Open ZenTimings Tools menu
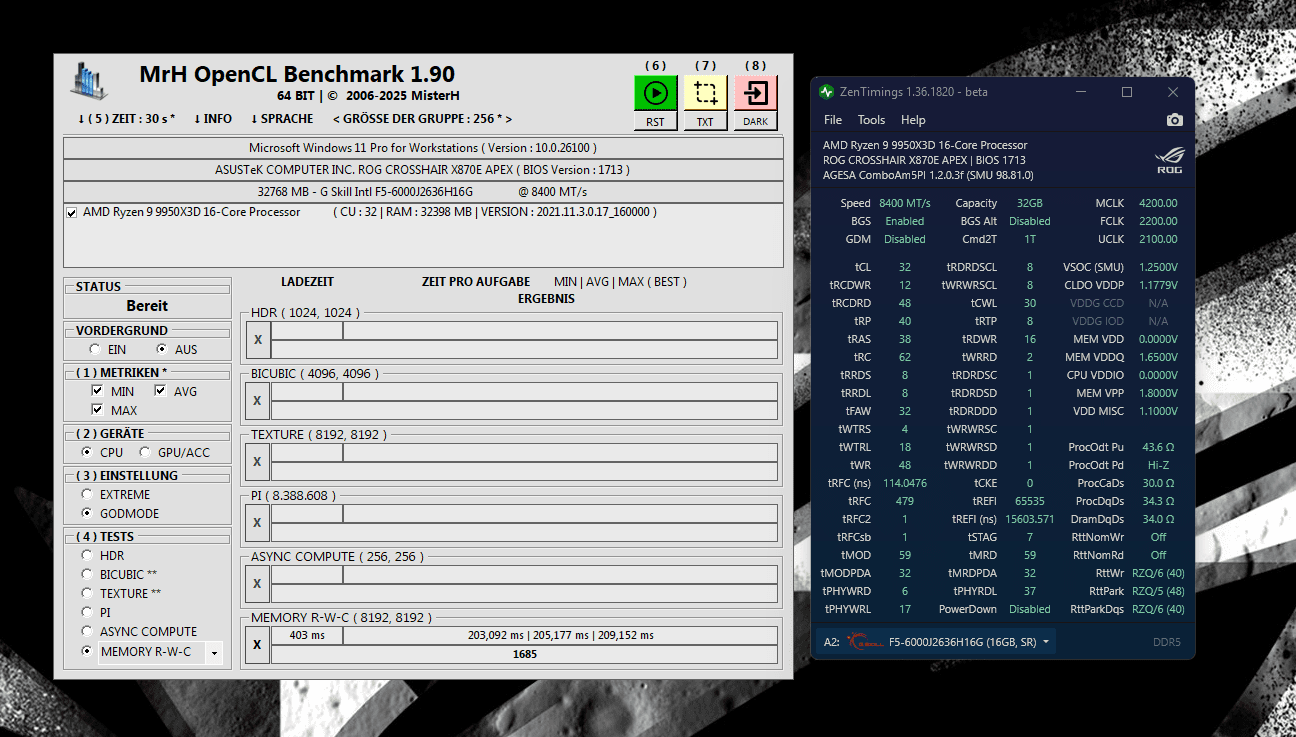Viewport: 1296px width, 737px height. (x=871, y=120)
